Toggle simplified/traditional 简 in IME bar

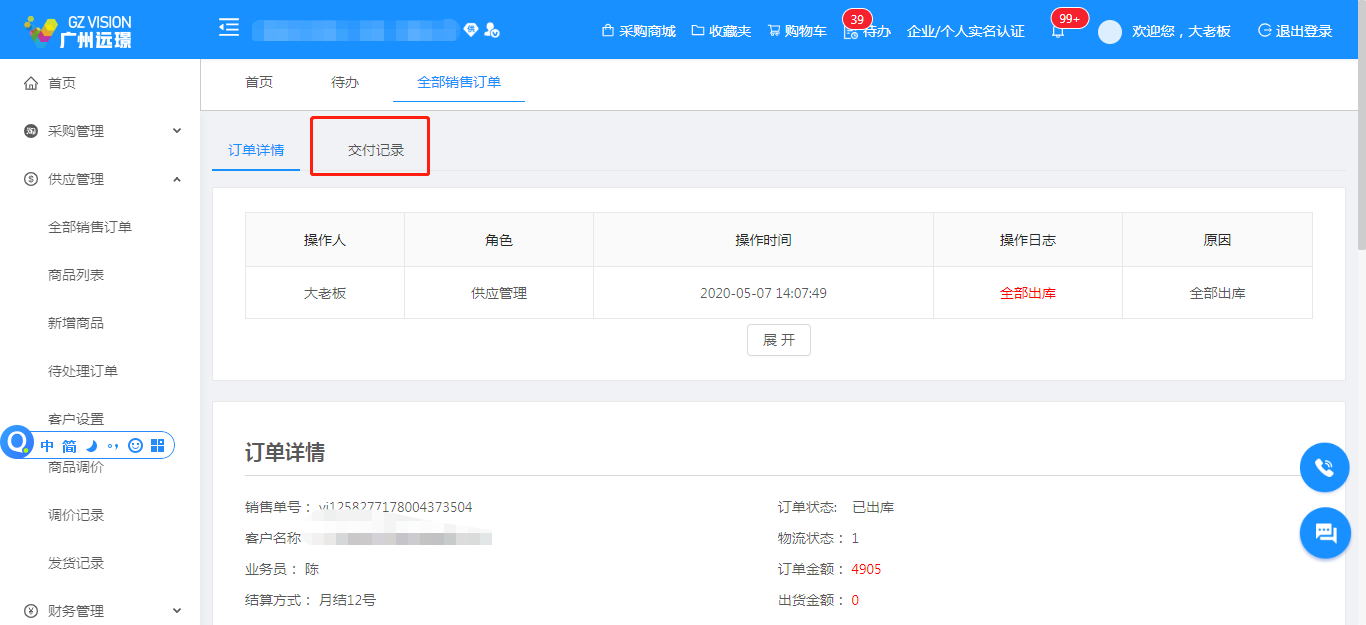tap(69, 446)
